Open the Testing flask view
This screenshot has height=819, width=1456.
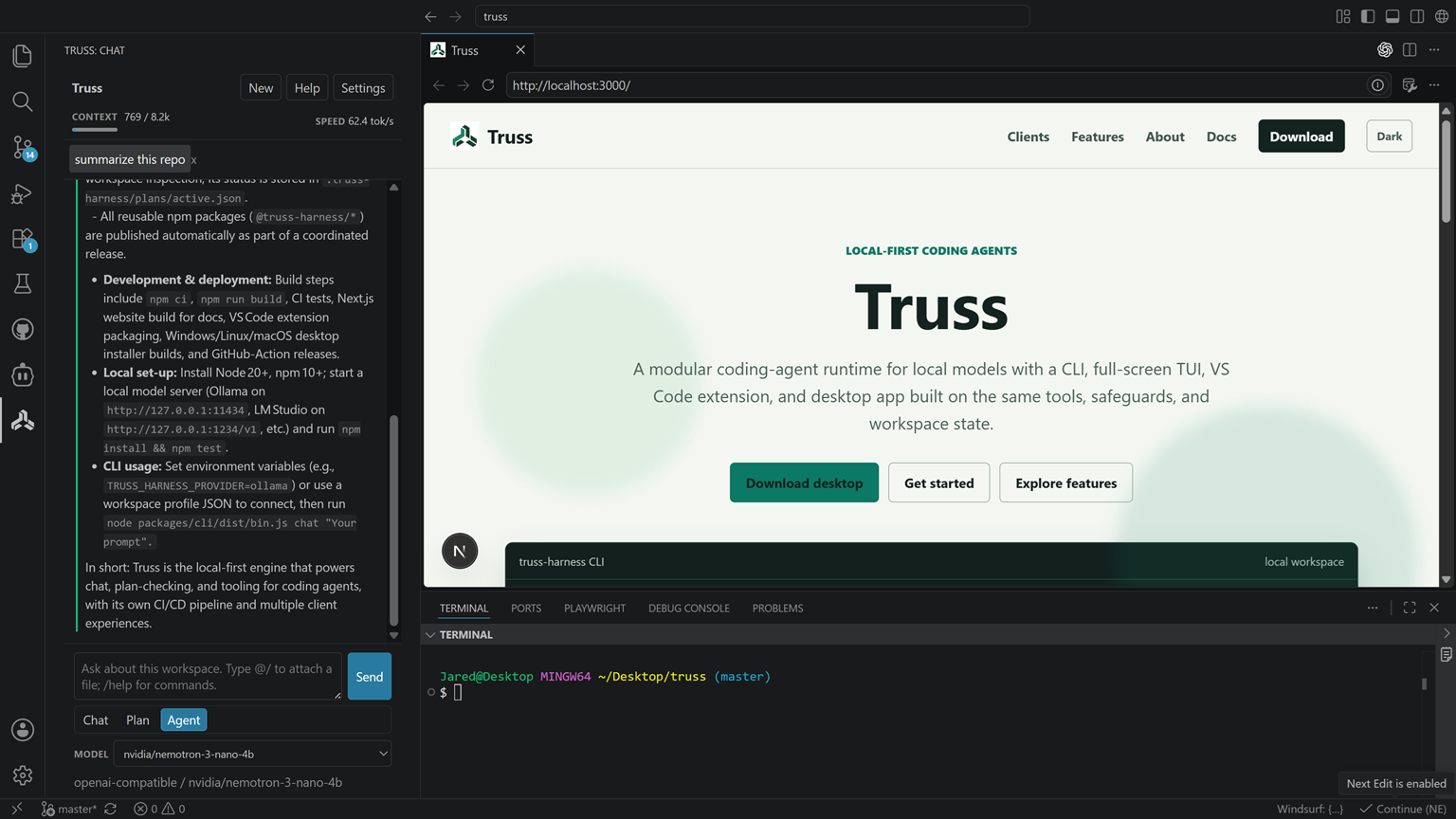pyautogui.click(x=22, y=283)
